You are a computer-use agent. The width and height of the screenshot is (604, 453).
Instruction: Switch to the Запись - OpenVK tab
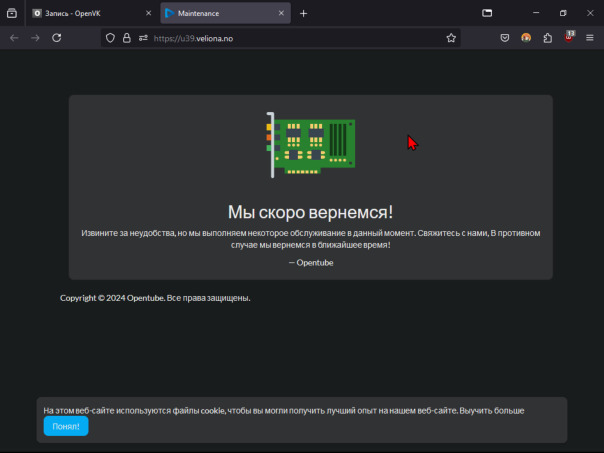point(92,13)
